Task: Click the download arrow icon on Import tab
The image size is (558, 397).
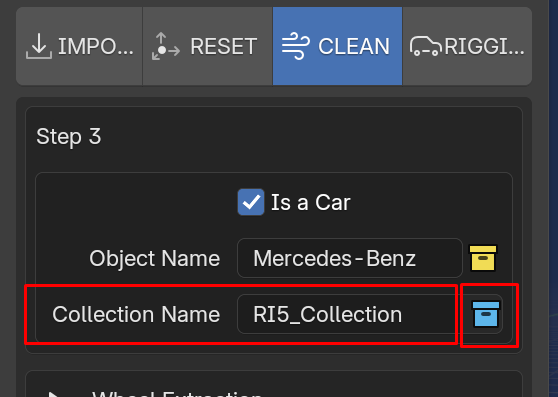Action: (x=39, y=46)
